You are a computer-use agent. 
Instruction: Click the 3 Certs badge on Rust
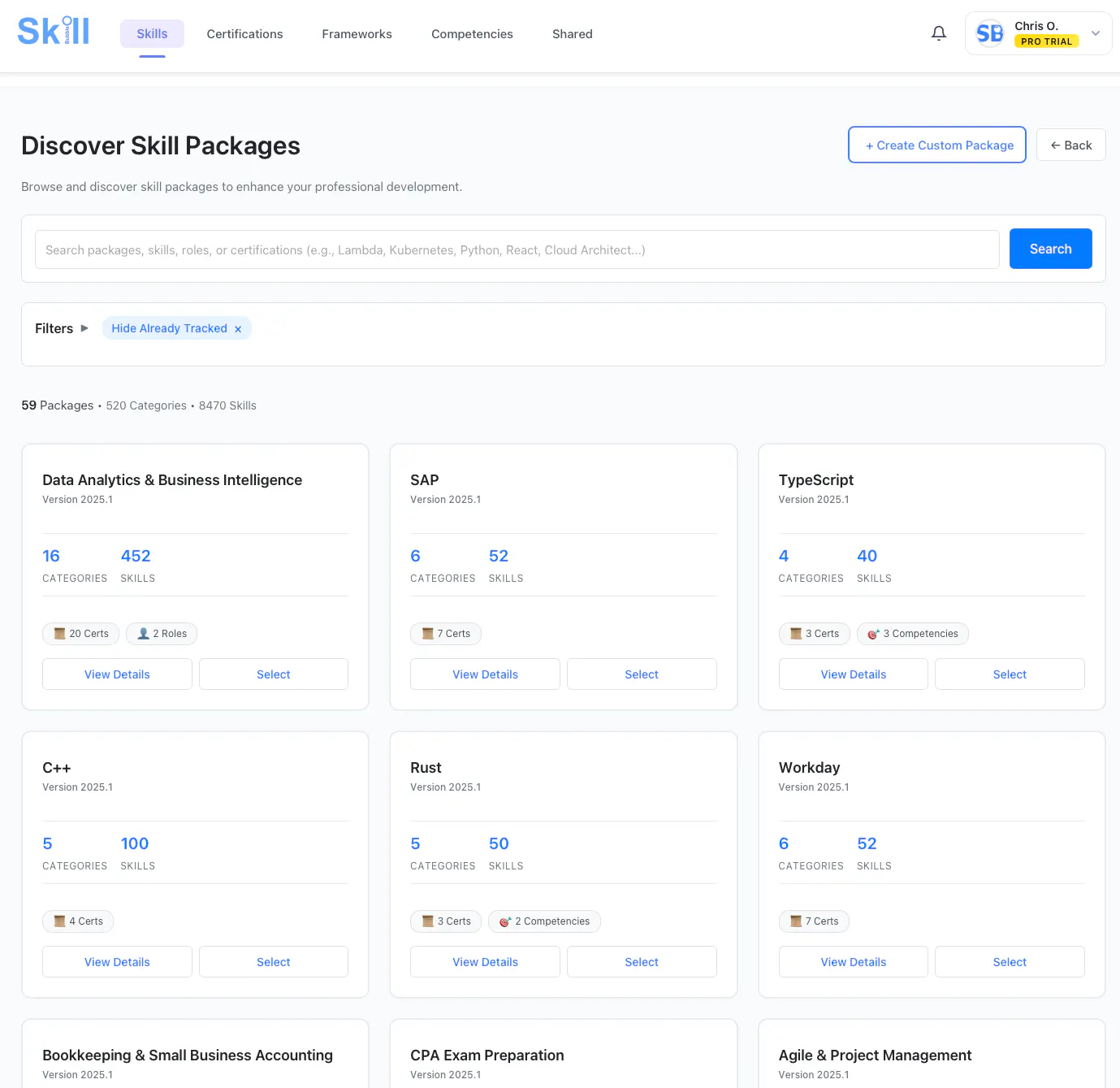pos(446,921)
